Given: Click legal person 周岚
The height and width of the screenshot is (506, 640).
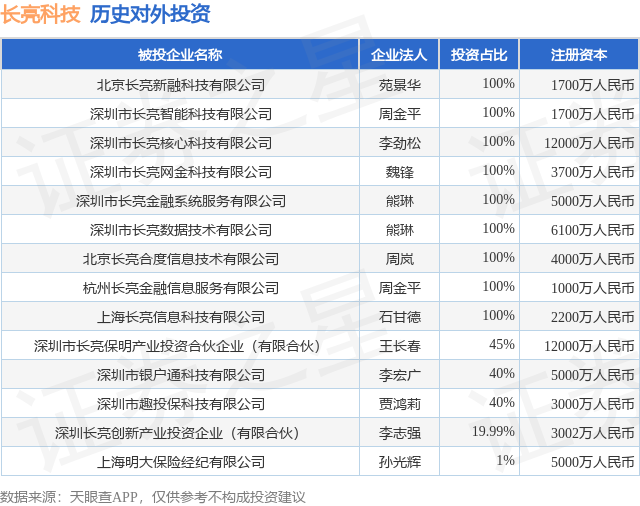Looking at the screenshot, I should coord(400,259).
